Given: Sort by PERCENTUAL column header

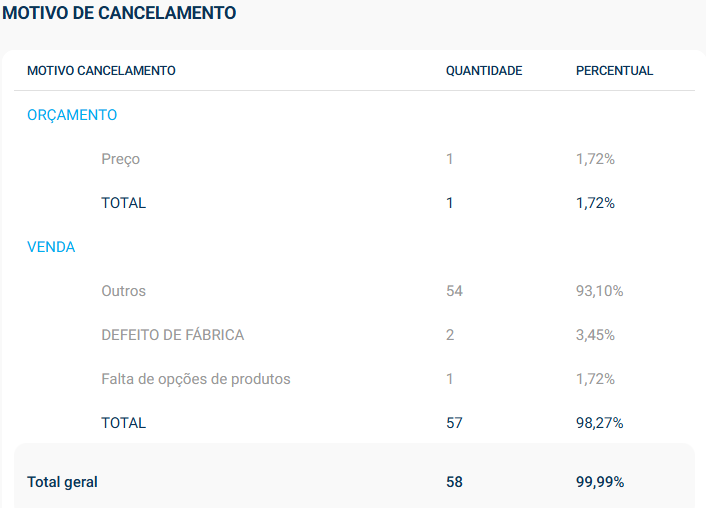Looking at the screenshot, I should click(x=614, y=71).
